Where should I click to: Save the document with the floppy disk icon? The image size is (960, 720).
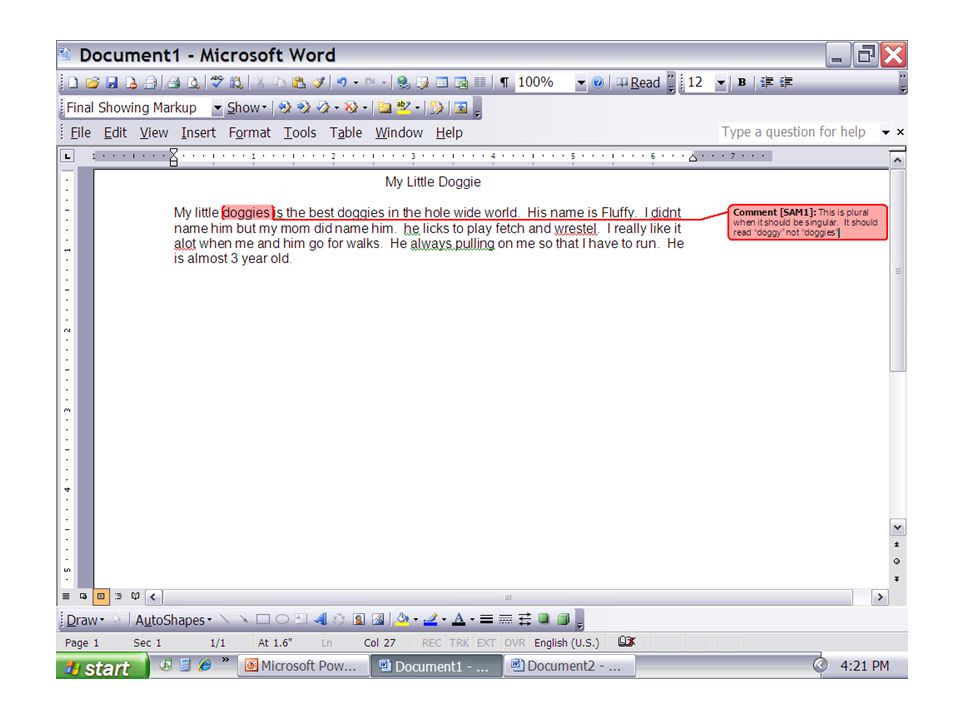click(111, 83)
